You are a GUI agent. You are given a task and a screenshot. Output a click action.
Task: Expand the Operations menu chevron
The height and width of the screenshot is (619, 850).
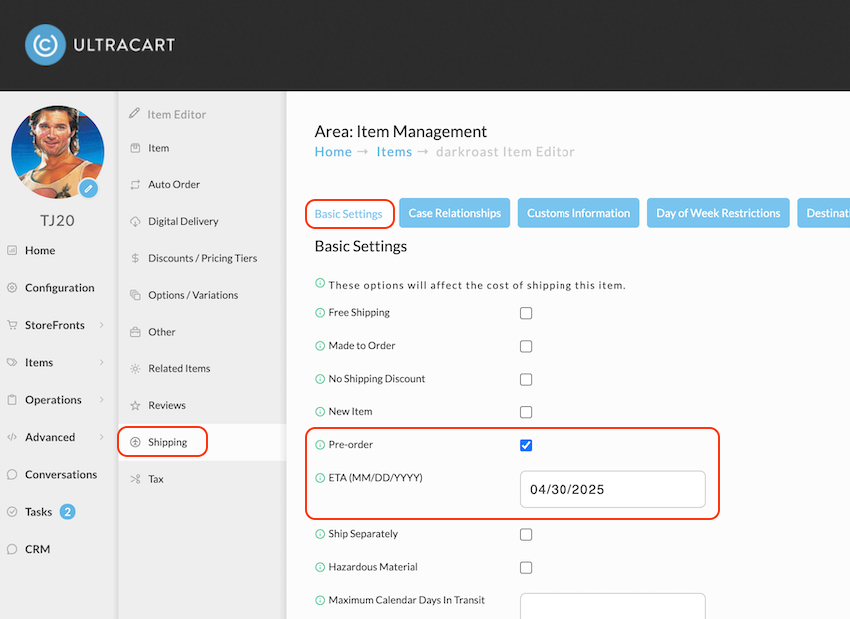[x=101, y=399]
